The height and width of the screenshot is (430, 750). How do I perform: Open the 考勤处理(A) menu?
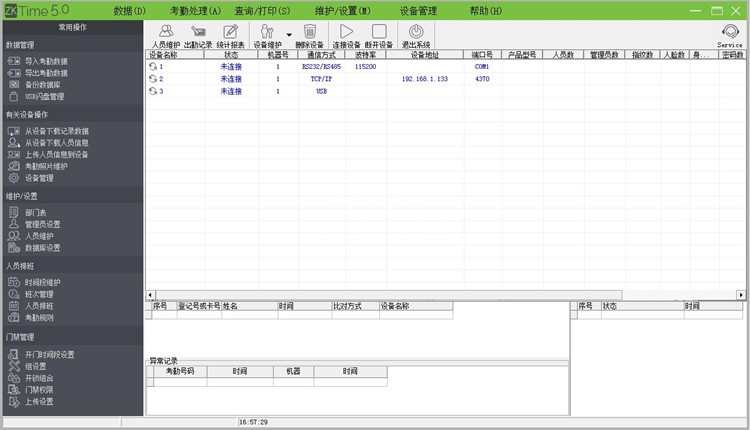pos(195,11)
